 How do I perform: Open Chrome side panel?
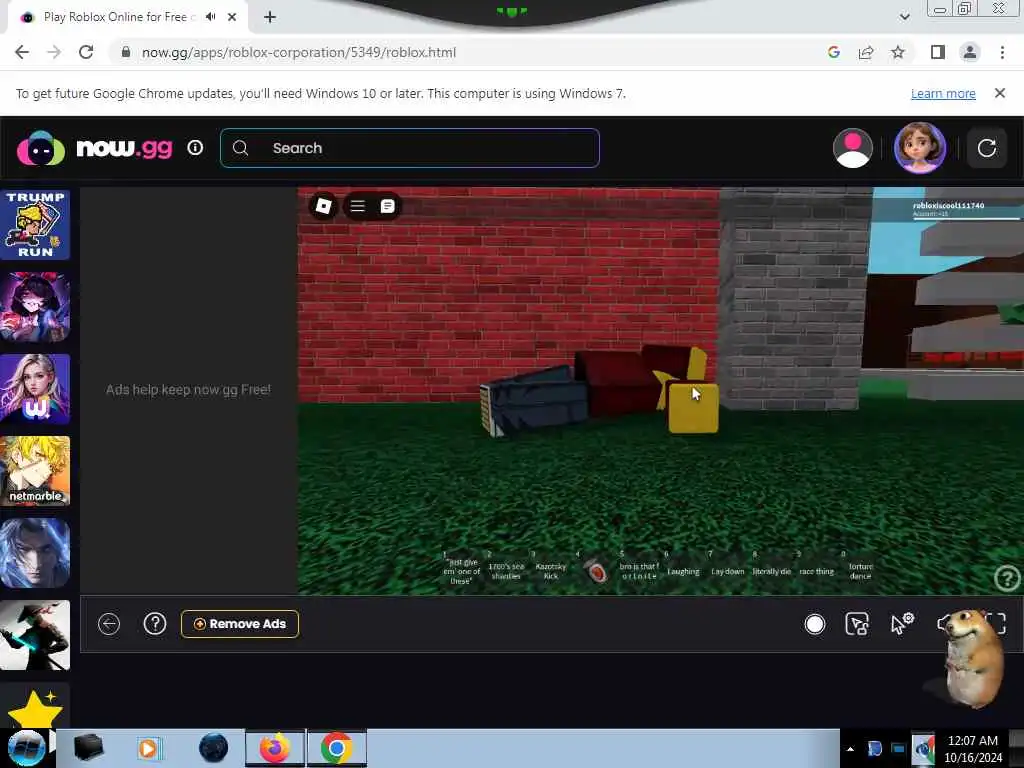[x=938, y=52]
